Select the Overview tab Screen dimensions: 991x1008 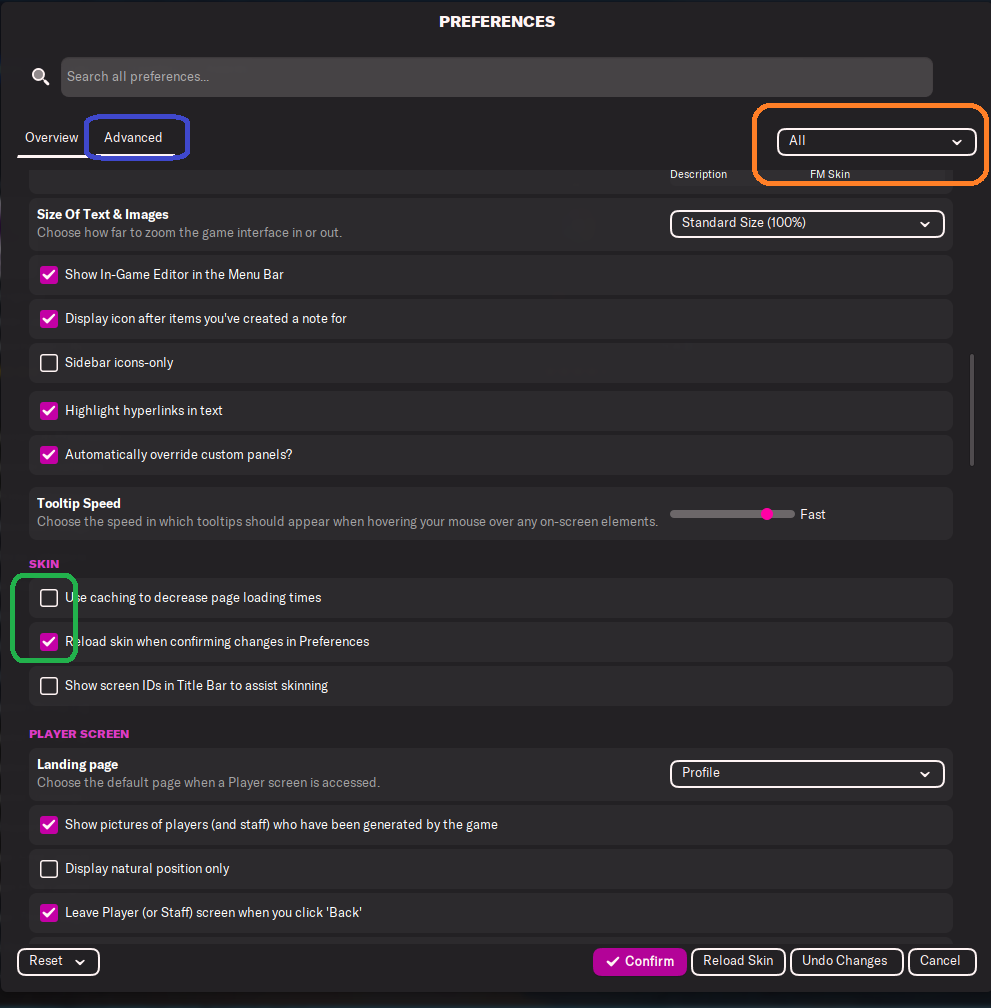(52, 138)
